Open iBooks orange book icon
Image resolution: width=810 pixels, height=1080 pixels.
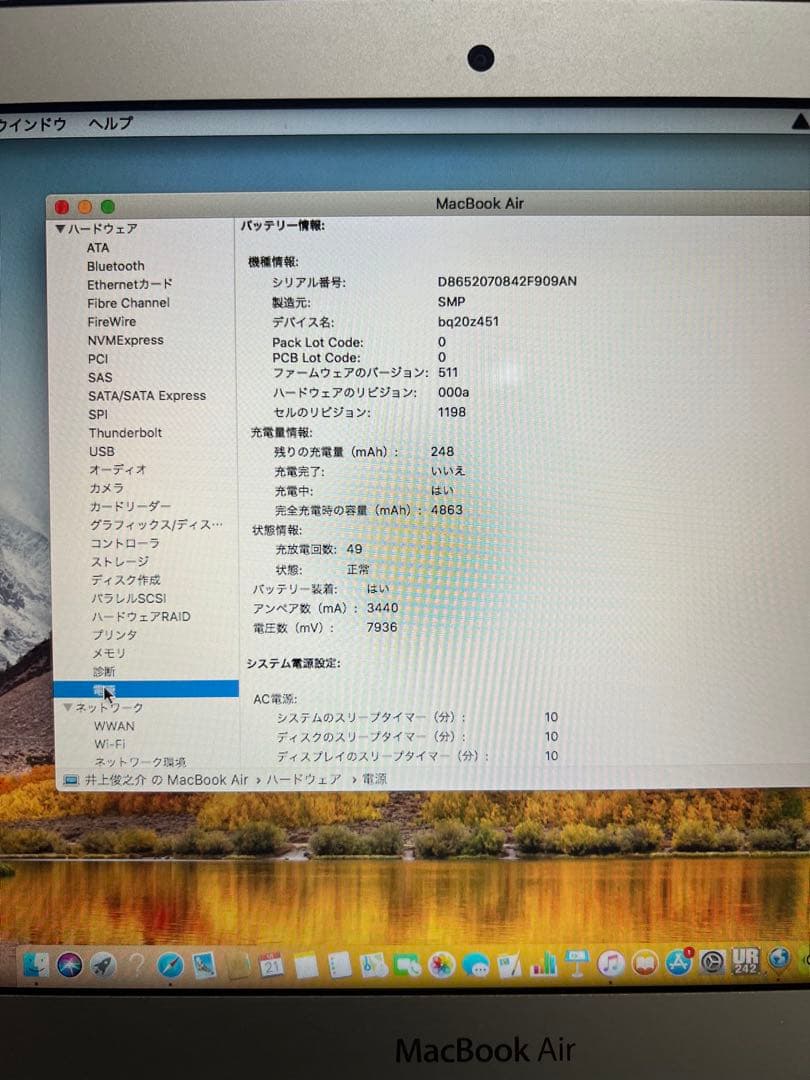pyautogui.click(x=645, y=963)
